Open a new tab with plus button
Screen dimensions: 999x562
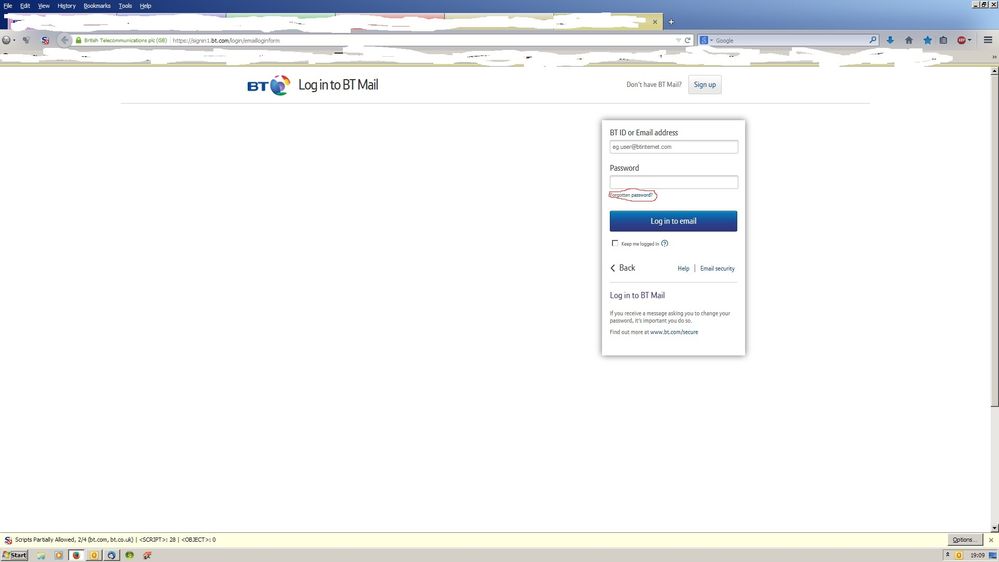[671, 22]
